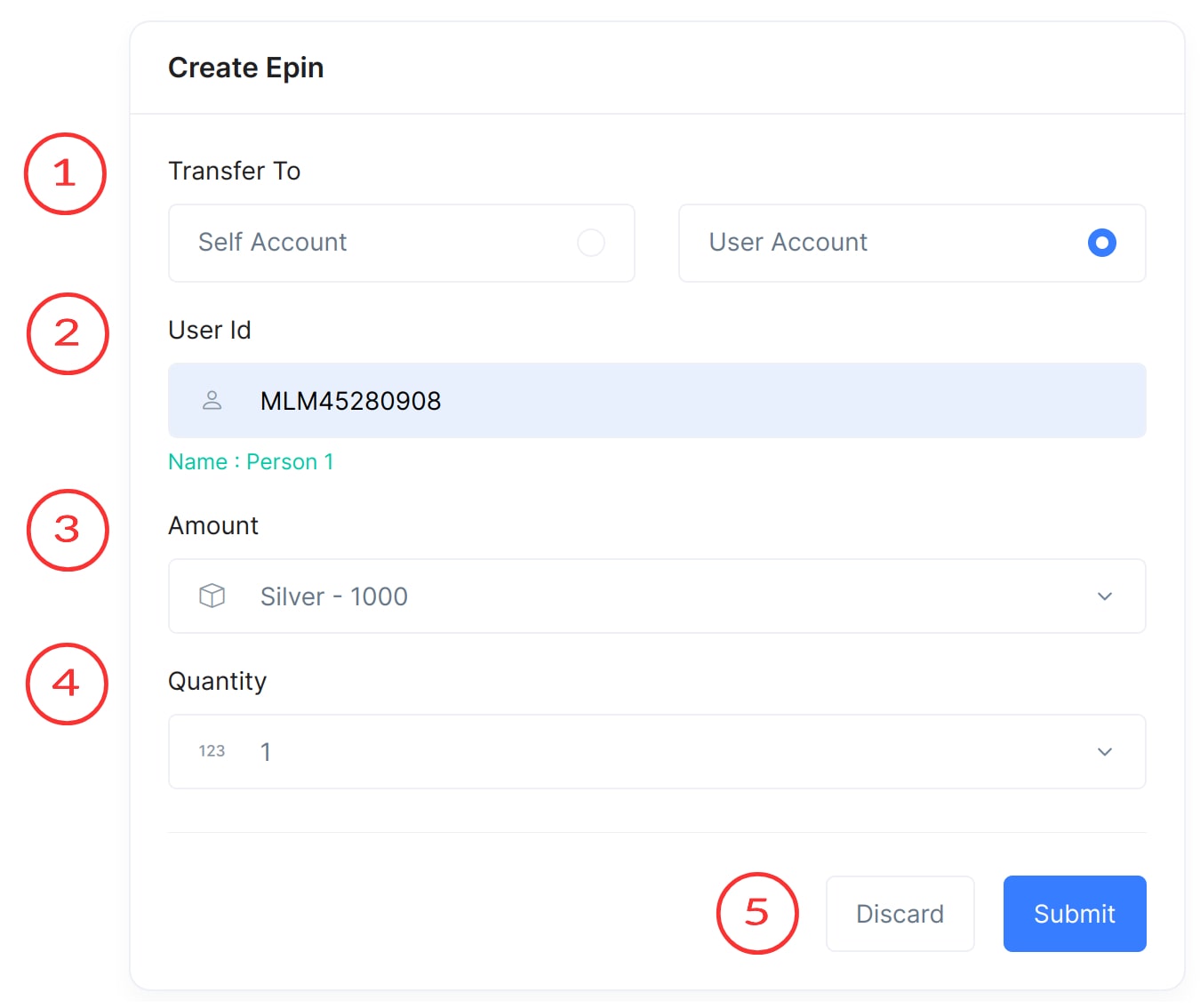Click the Transfer To label
Screen dimensions: 1200x1008
pyautogui.click(x=235, y=171)
